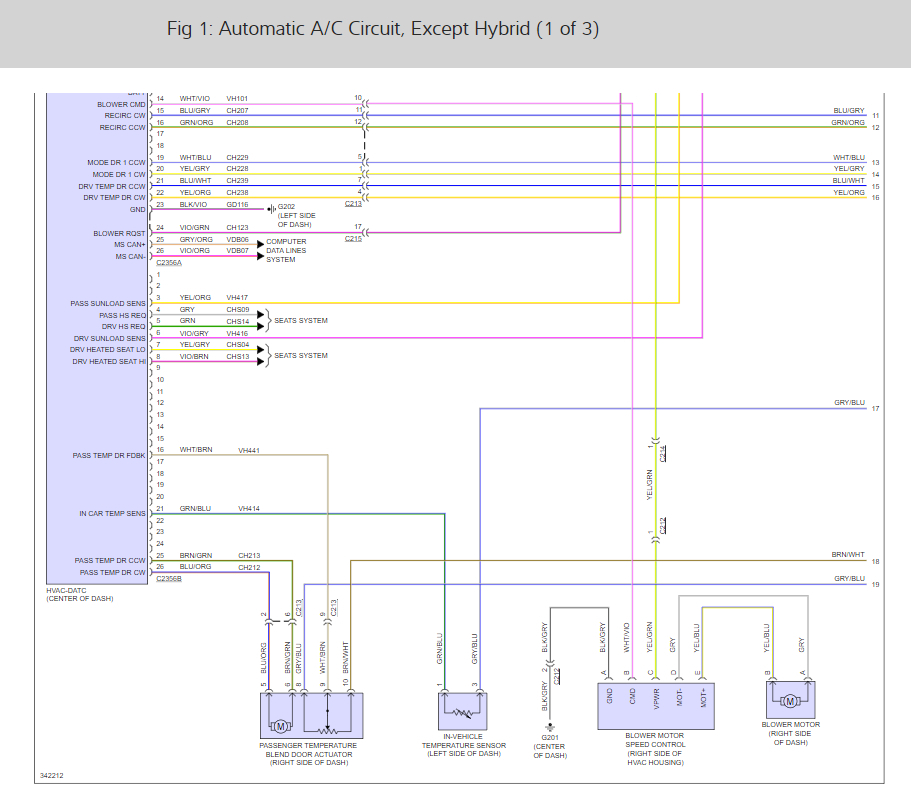Click the Blower Motor symbol on the right
The height and width of the screenshot is (808, 911).
tap(790, 701)
